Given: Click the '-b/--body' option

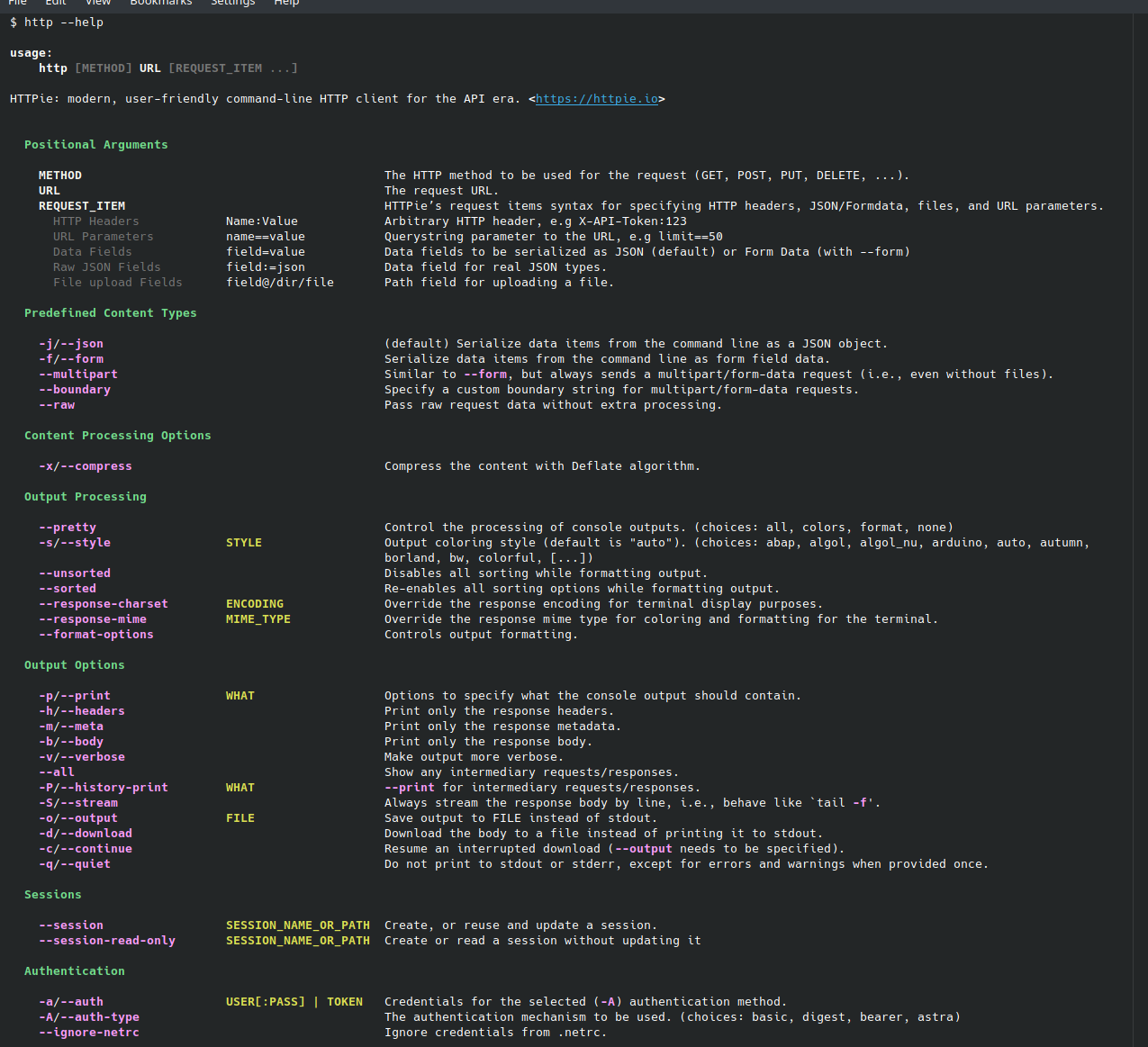Looking at the screenshot, I should 71,742.
